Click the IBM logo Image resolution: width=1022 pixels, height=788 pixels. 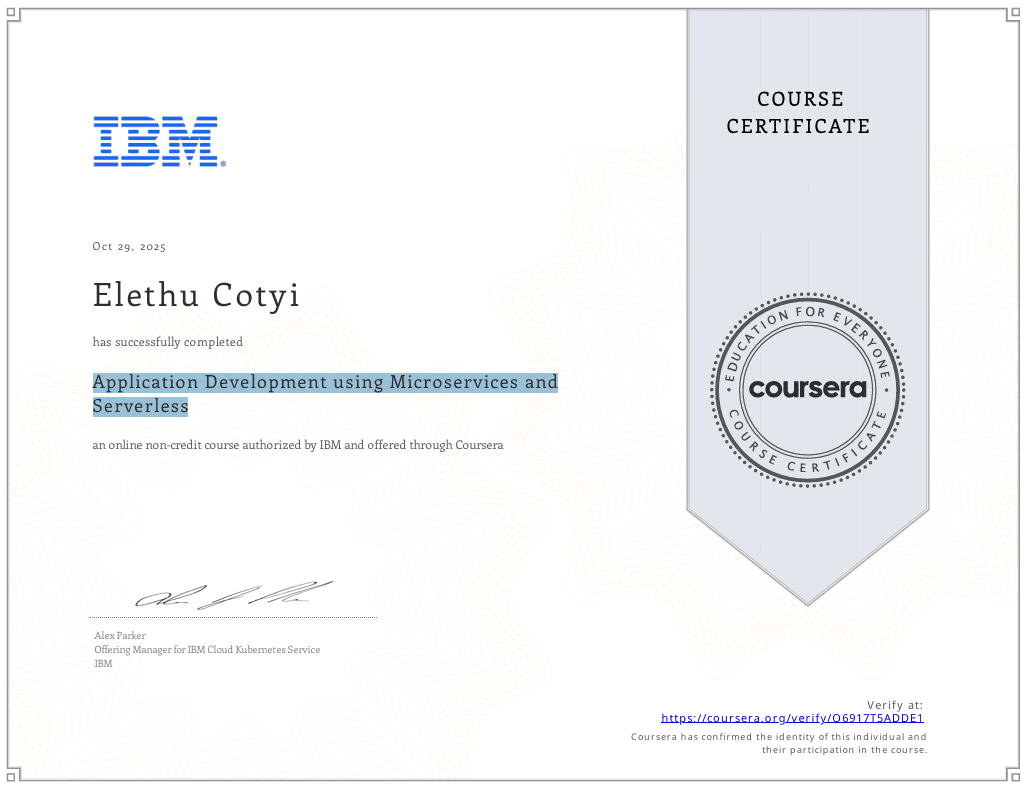click(159, 141)
